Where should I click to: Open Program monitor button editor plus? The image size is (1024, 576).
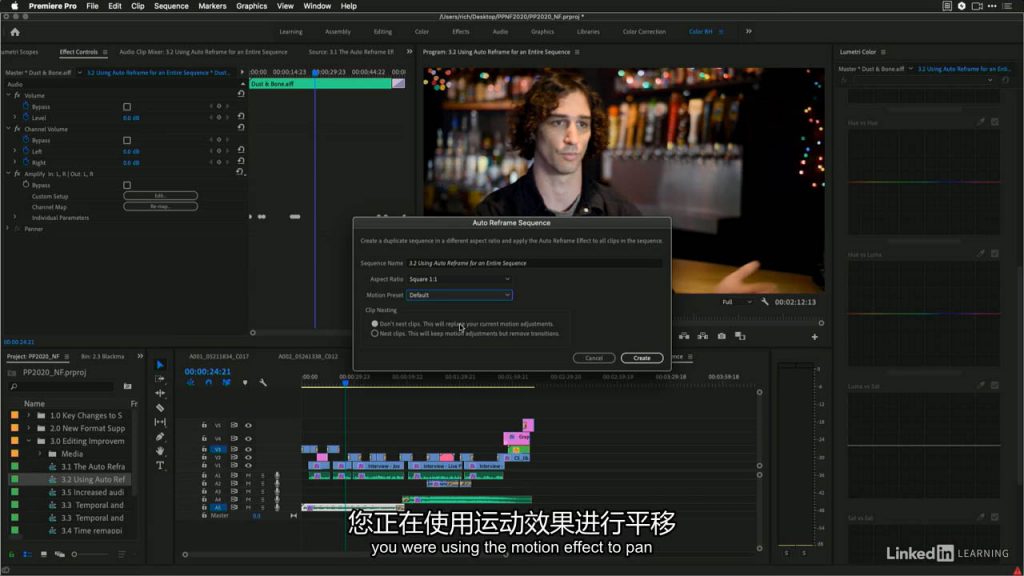pos(814,337)
